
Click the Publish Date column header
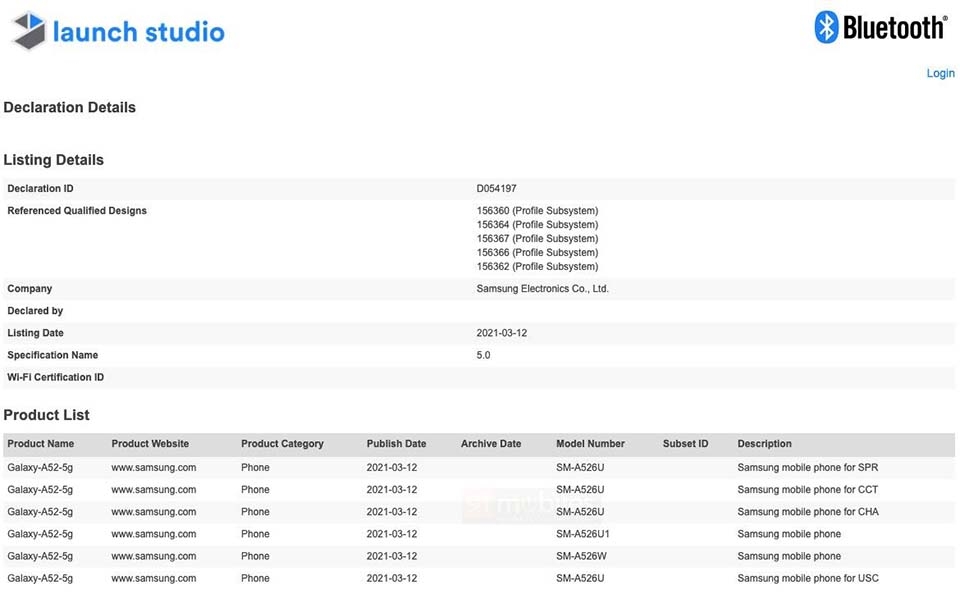pyautogui.click(x=396, y=444)
